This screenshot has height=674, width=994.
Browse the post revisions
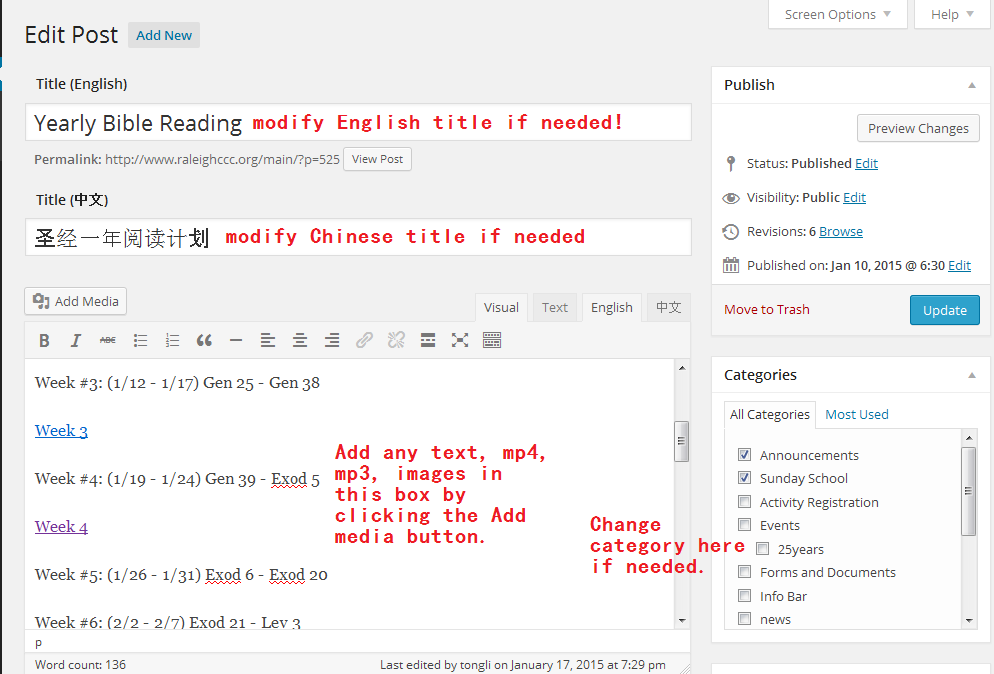point(841,231)
